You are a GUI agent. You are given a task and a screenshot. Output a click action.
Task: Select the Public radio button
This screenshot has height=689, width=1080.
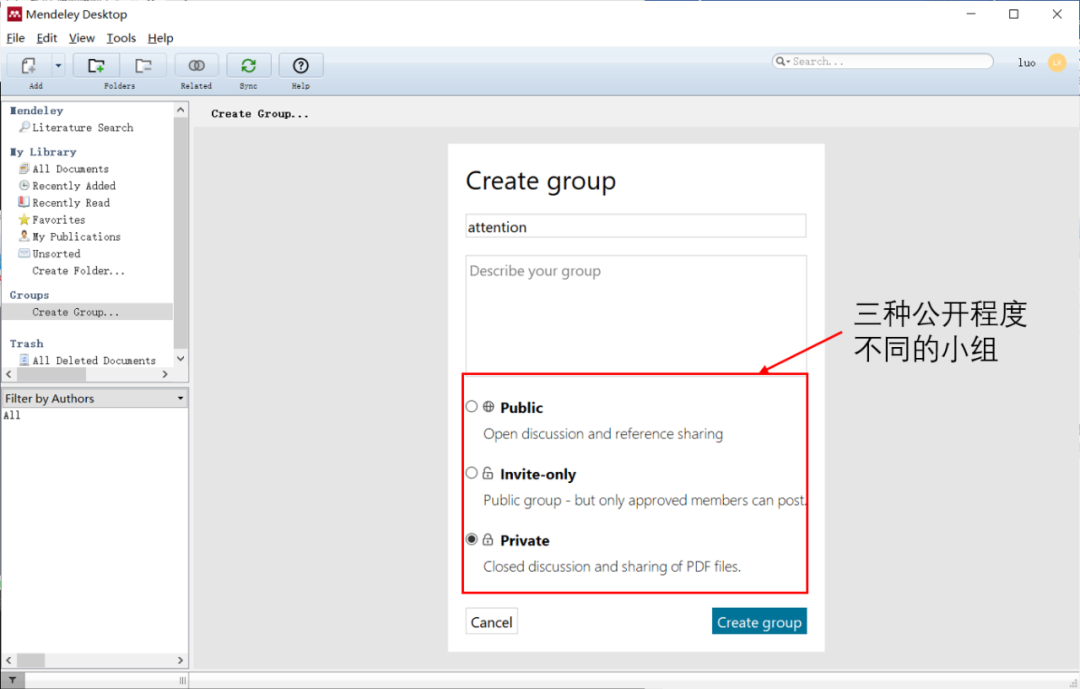472,407
